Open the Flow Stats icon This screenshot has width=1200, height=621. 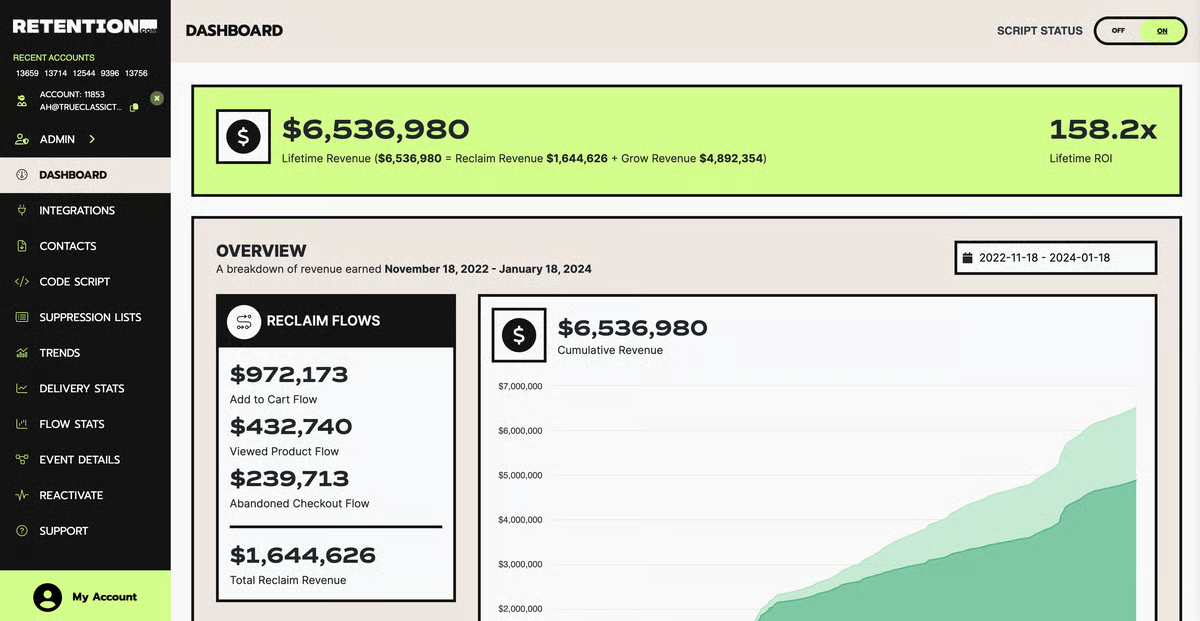[x=22, y=423]
